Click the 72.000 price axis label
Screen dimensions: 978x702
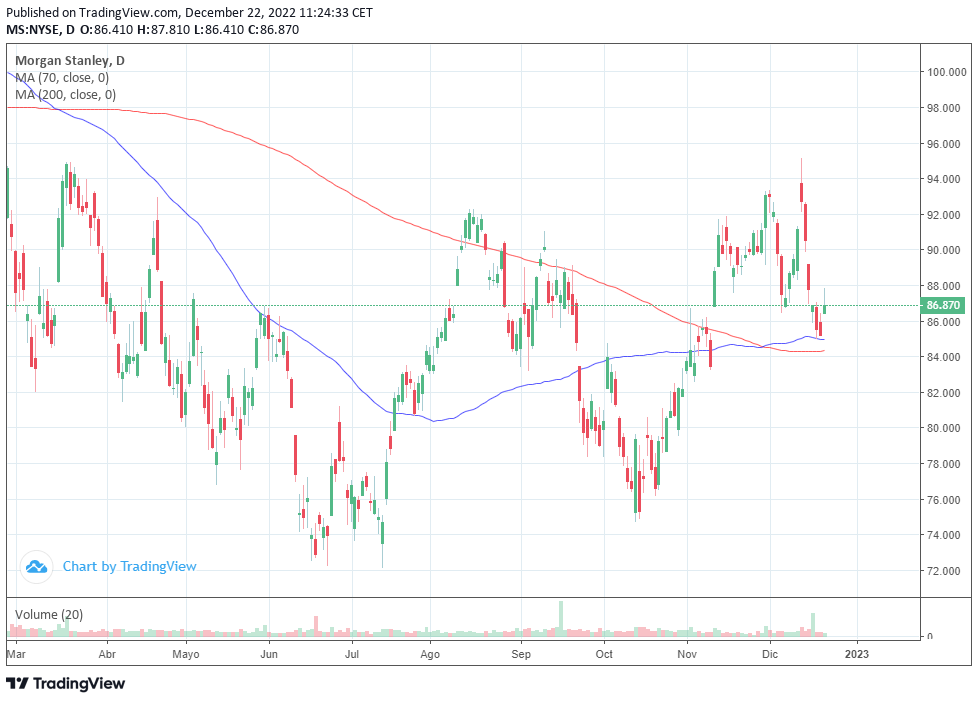944,571
